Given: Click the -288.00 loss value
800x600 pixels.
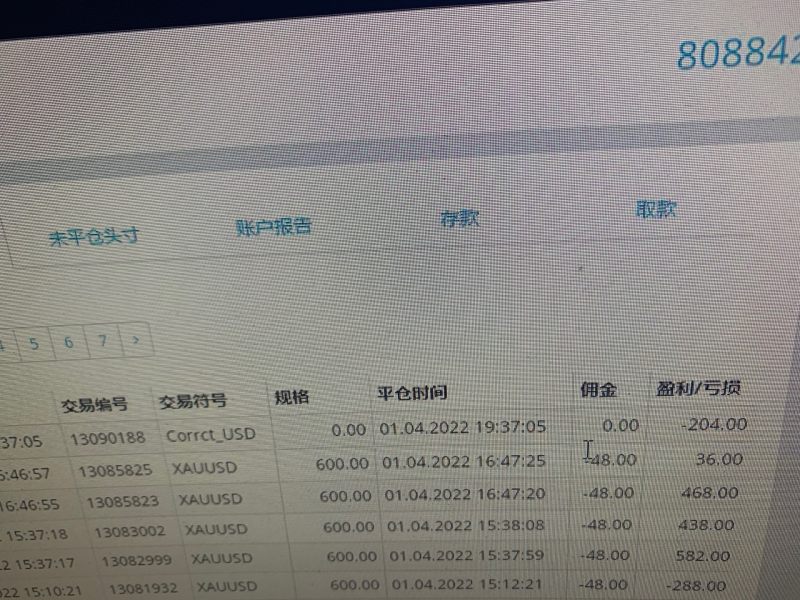Looking at the screenshot, I should (696, 585).
